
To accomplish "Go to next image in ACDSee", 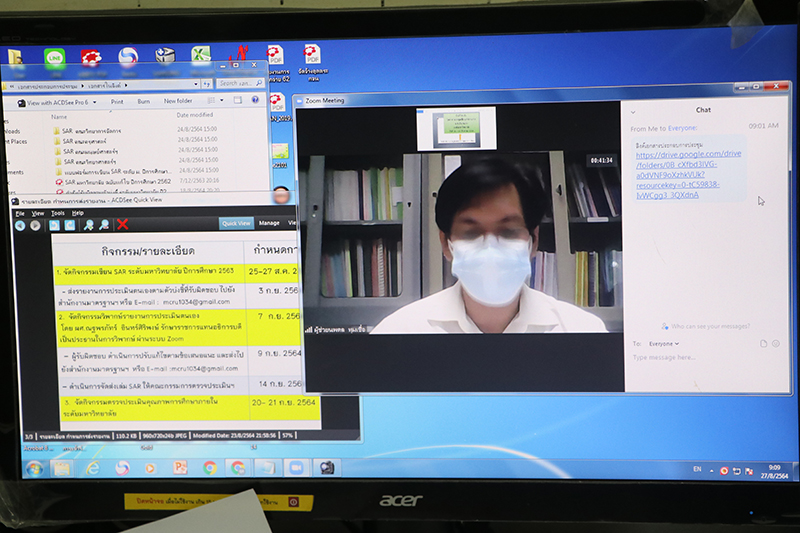I will click(x=35, y=225).
